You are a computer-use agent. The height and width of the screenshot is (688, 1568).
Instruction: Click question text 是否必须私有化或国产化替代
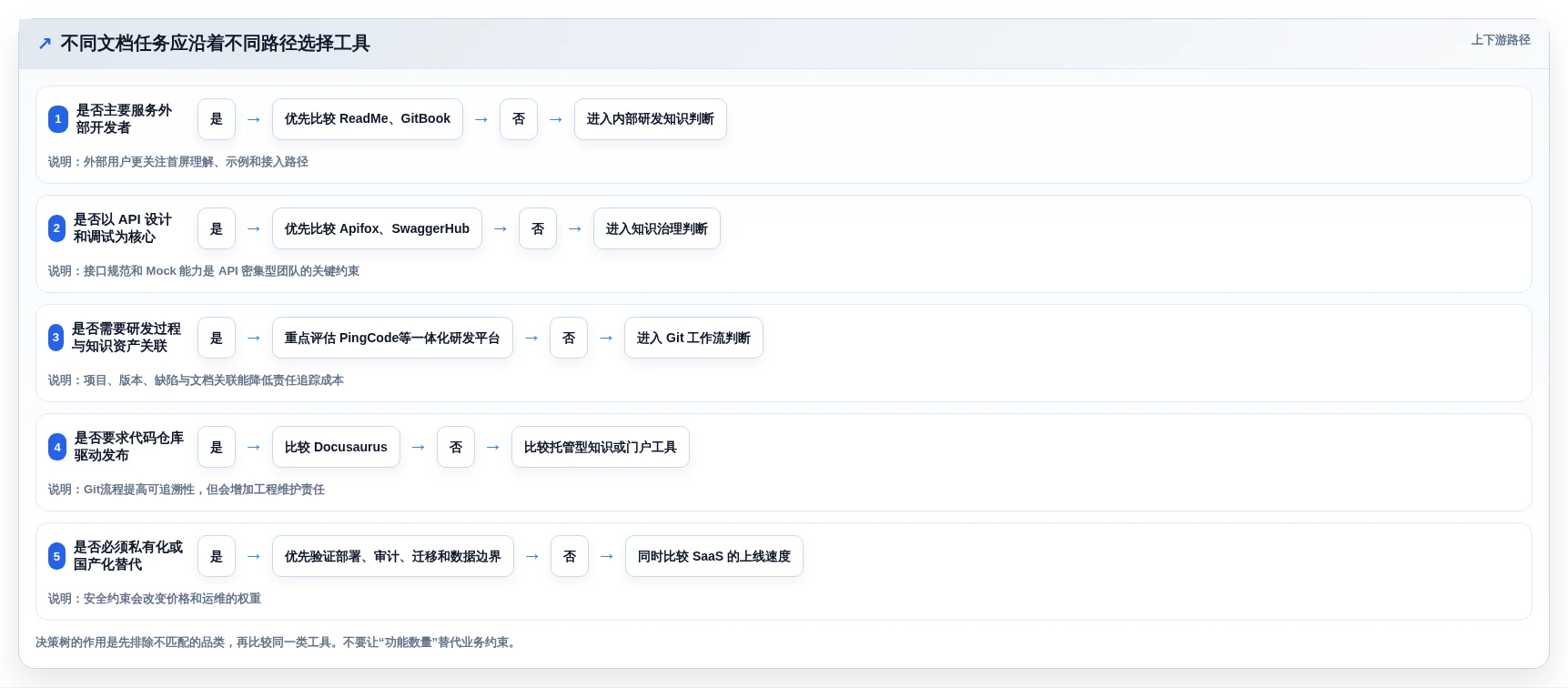pos(128,556)
